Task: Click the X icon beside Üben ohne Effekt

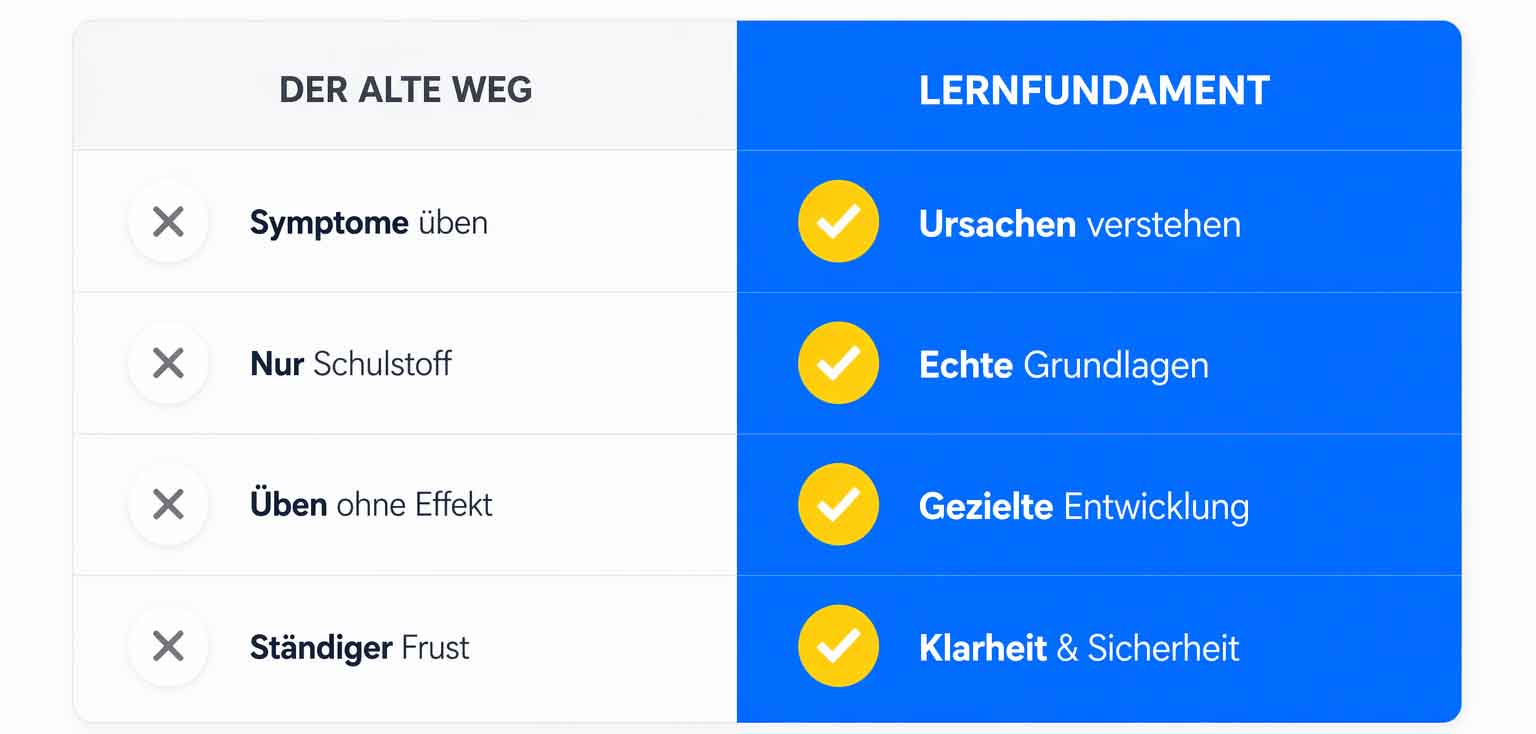Action: click(x=168, y=505)
